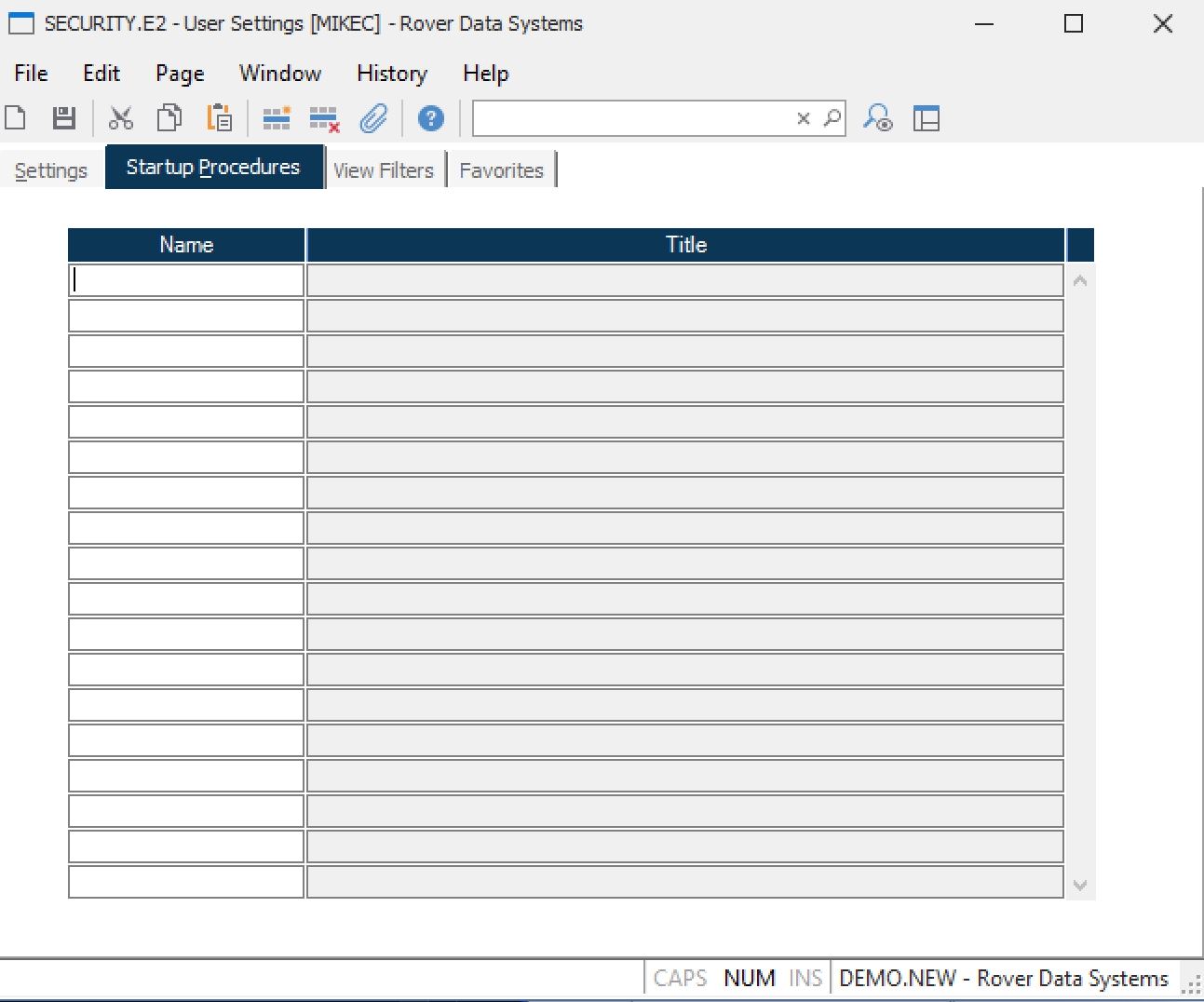Click the person lookup icon with eye
The width and height of the screenshot is (1204, 1002).
click(x=877, y=118)
